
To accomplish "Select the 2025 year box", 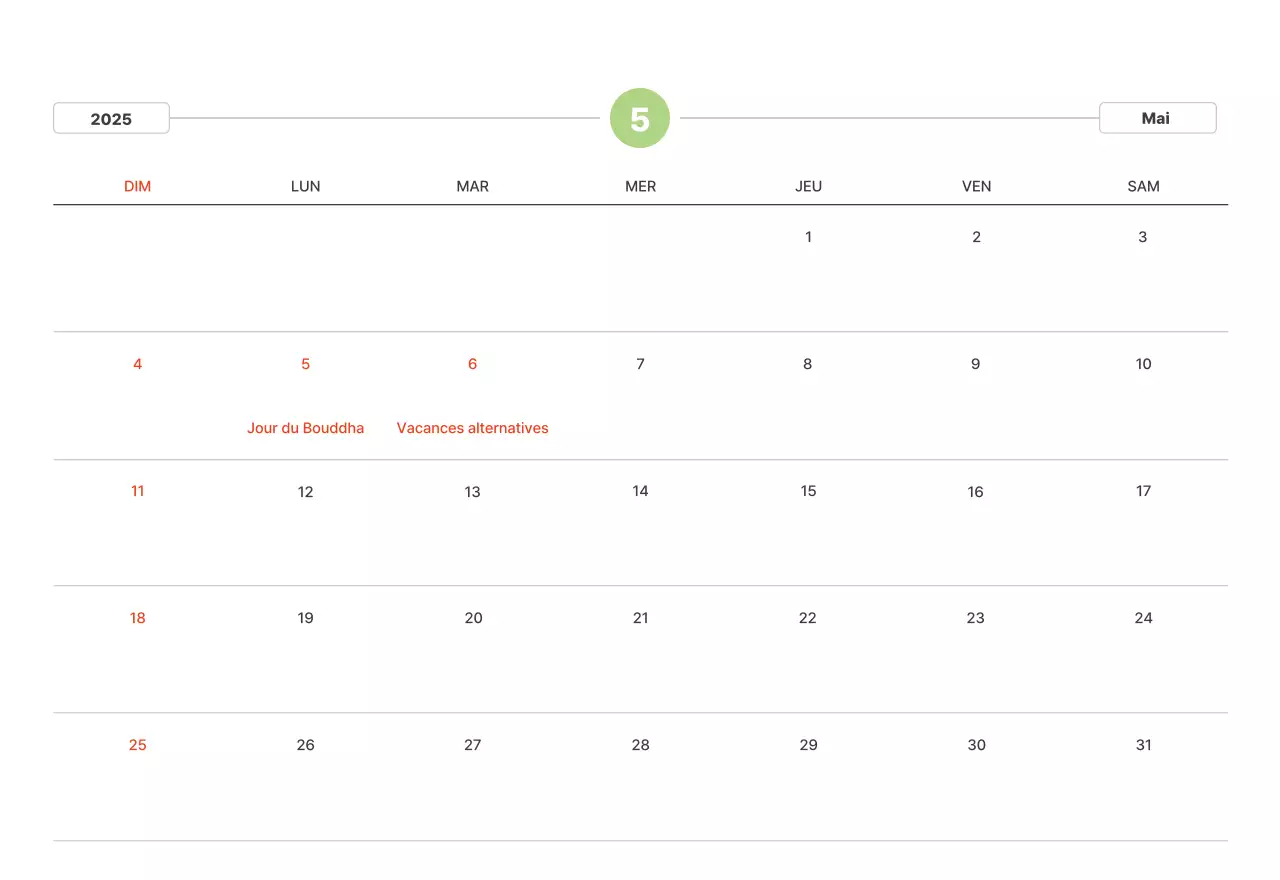I will pyautogui.click(x=111, y=118).
